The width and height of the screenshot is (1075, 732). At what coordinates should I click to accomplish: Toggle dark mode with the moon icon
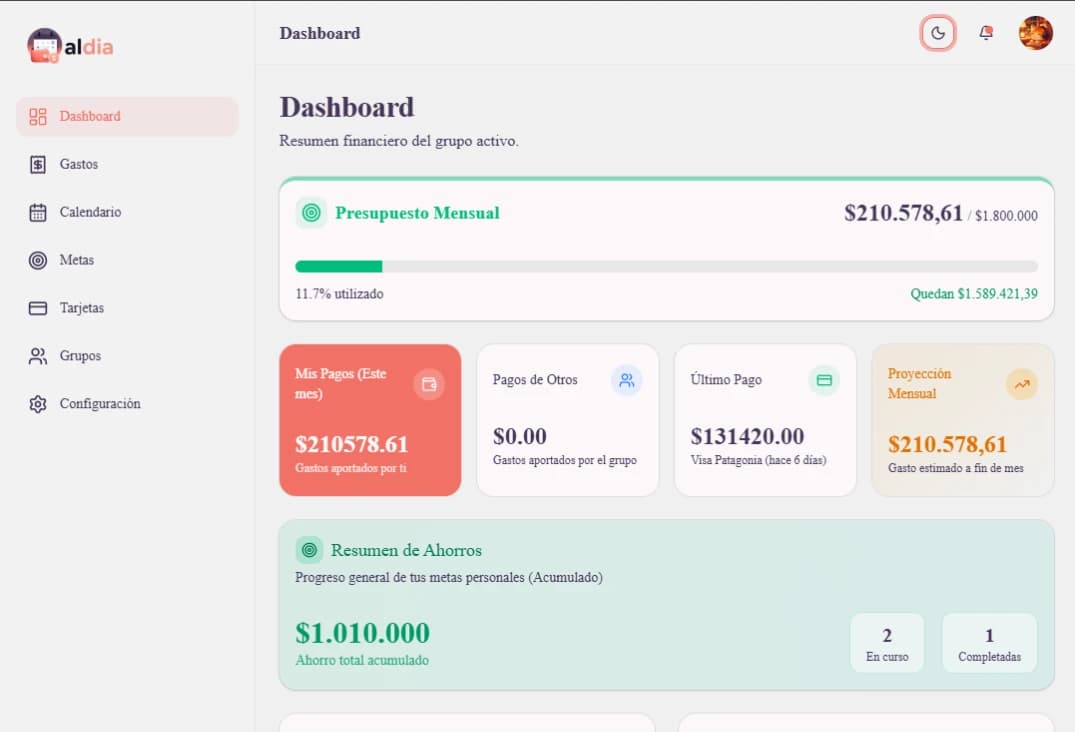pyautogui.click(x=937, y=33)
